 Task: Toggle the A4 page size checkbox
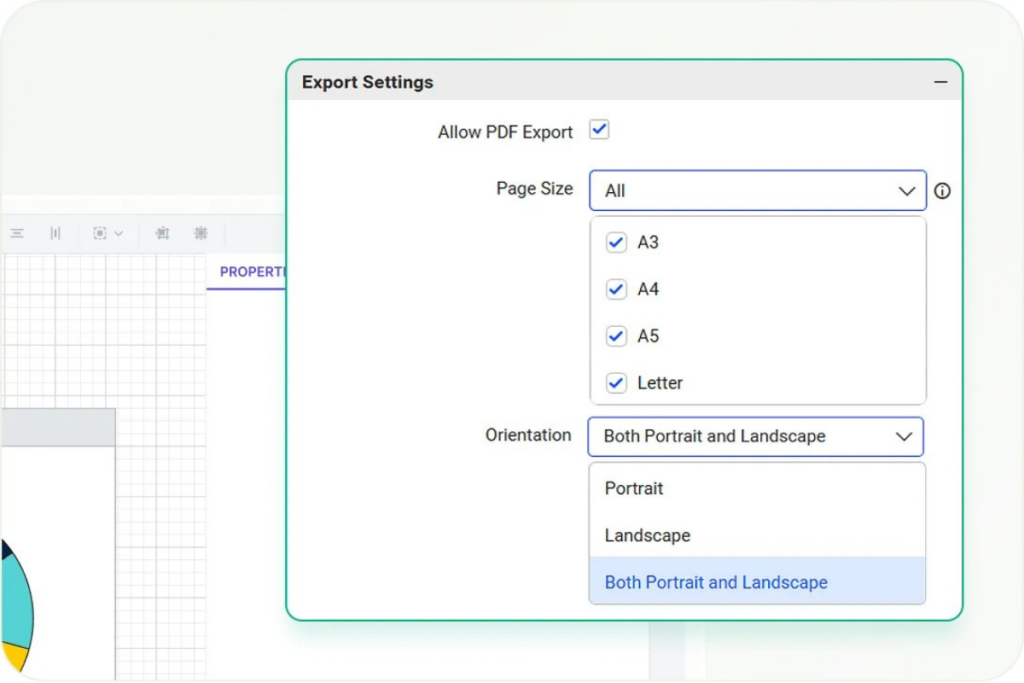click(616, 290)
